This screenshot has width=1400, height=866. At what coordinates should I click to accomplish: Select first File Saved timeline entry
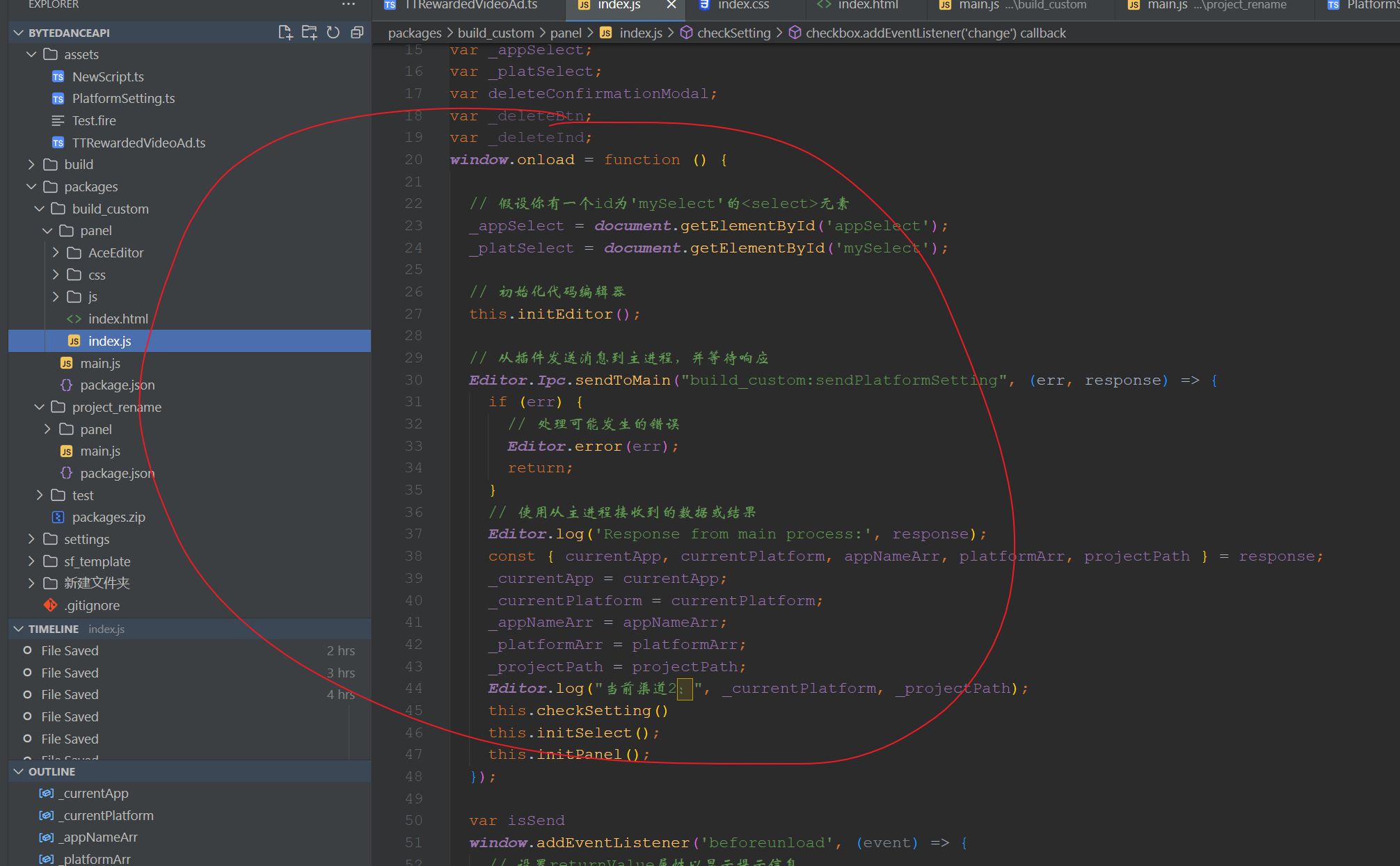coord(70,650)
